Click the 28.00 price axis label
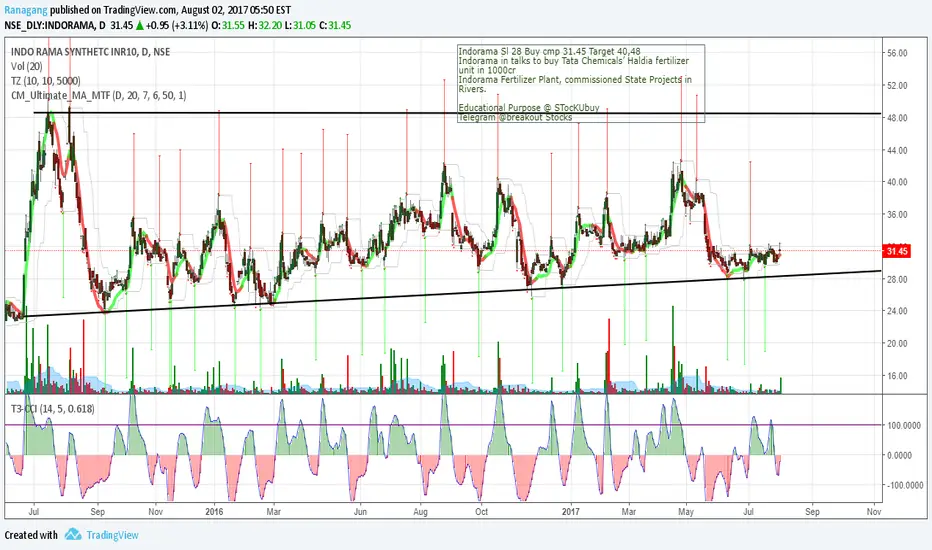Image resolution: width=932 pixels, height=550 pixels. pos(898,279)
